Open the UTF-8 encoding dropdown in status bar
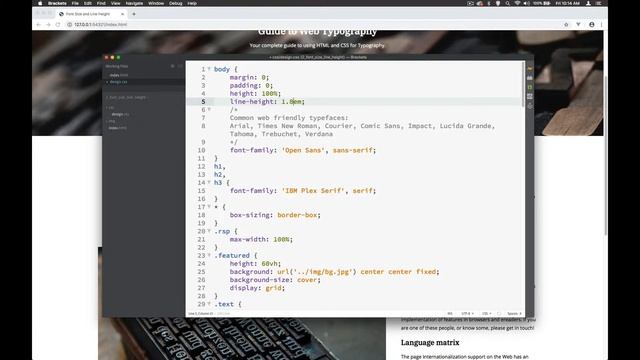The width and height of the screenshot is (640, 360). [467, 313]
